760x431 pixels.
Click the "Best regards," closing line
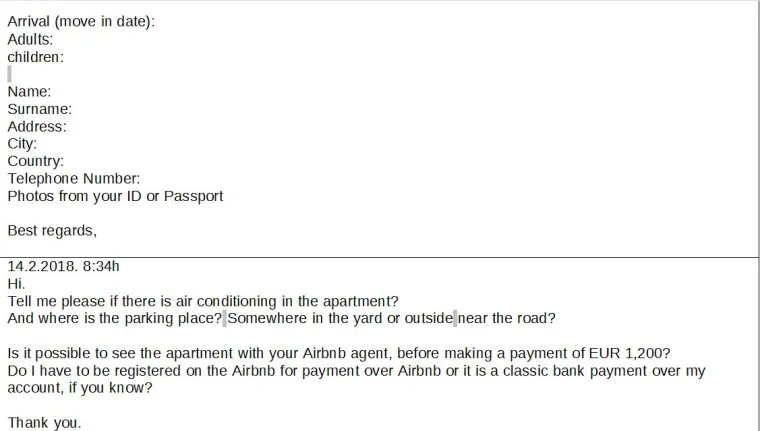[x=52, y=231]
